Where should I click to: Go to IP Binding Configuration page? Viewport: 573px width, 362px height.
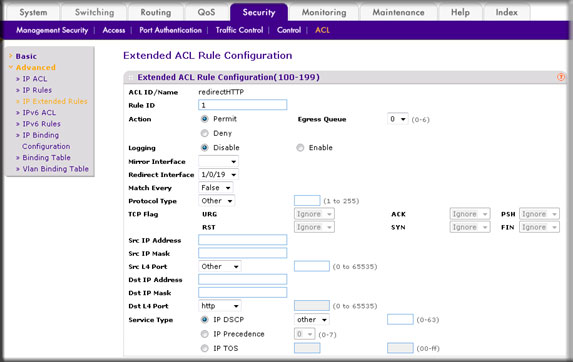46,141
